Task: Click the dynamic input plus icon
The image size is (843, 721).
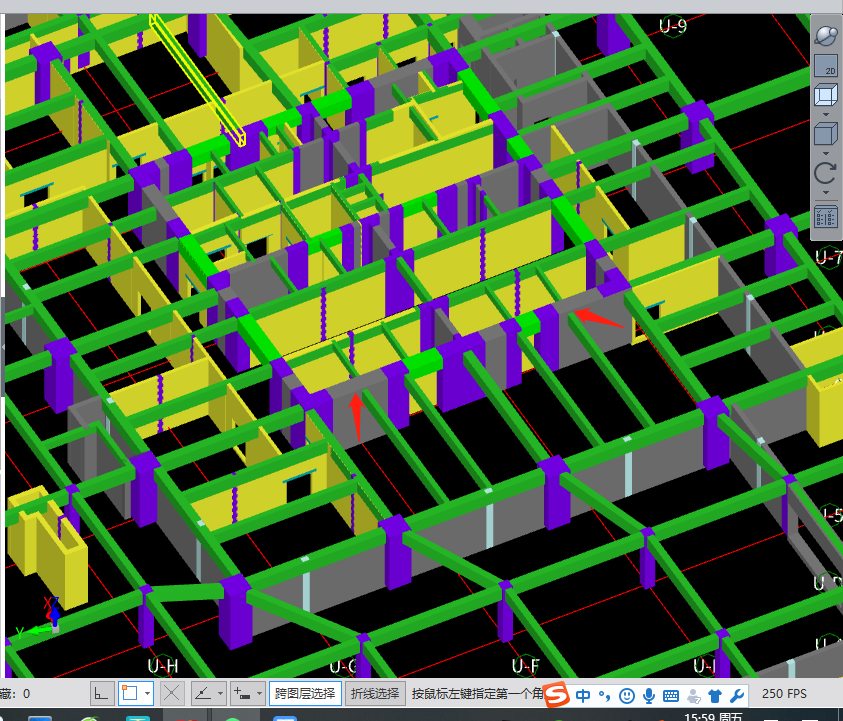Action: 241,694
